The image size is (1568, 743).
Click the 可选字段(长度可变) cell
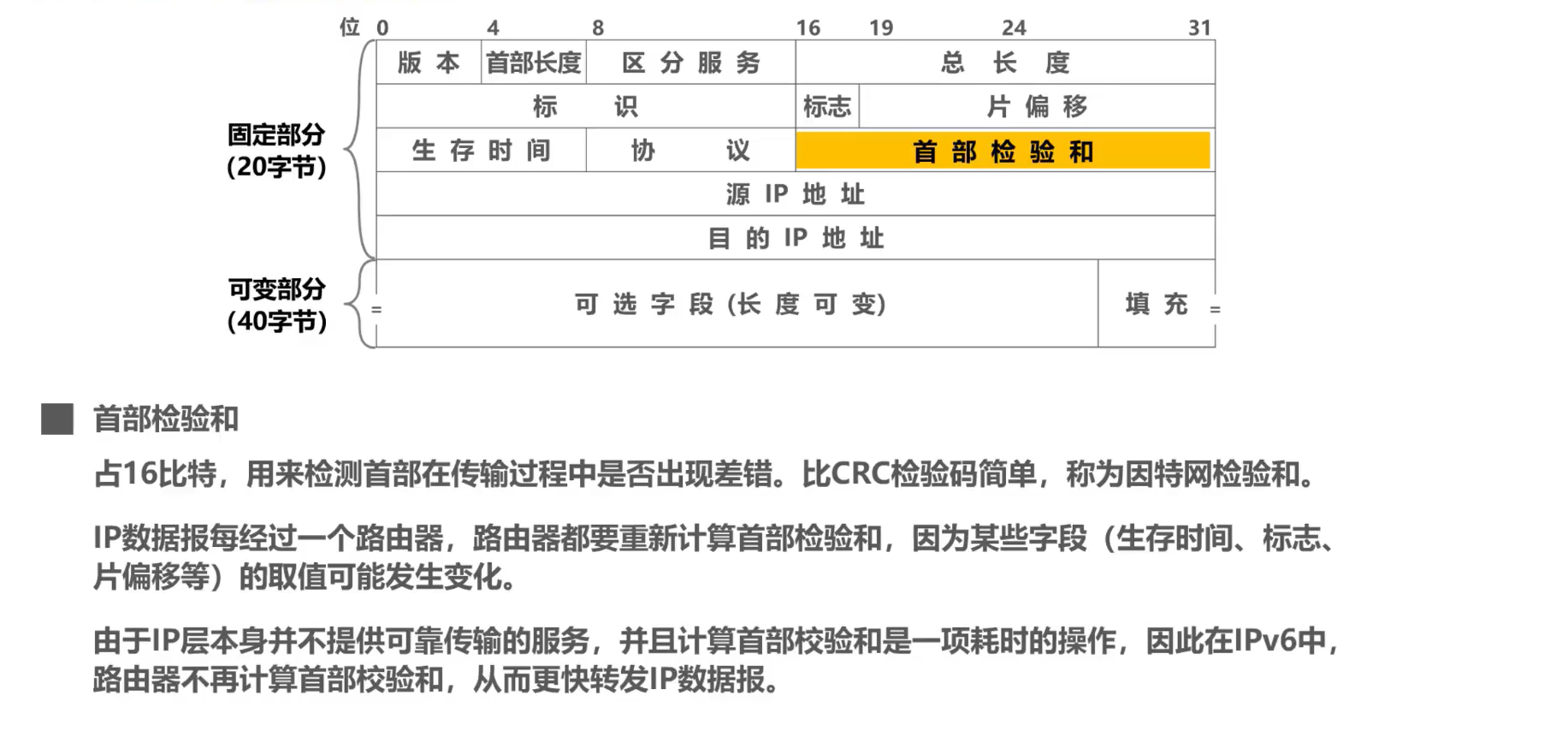click(737, 304)
